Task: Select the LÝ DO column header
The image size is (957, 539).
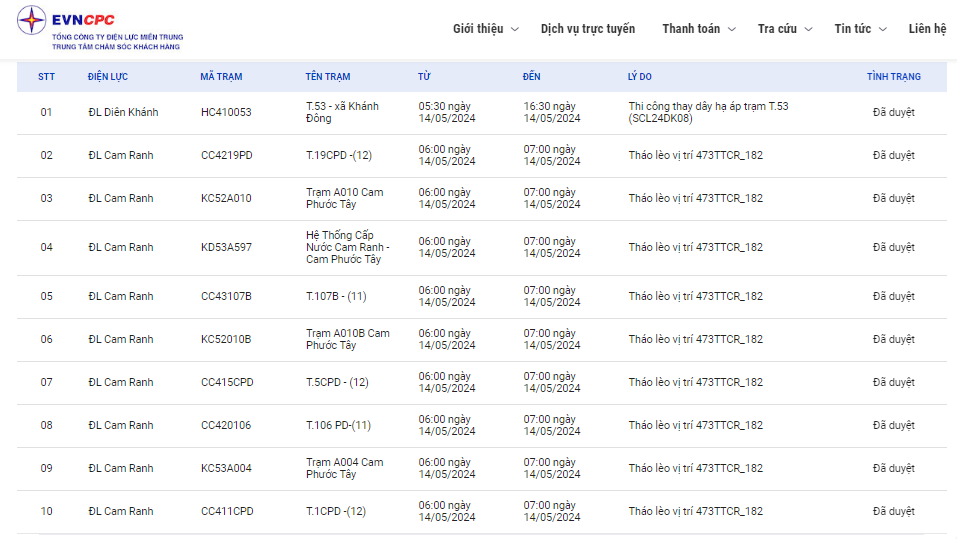Action: (640, 77)
